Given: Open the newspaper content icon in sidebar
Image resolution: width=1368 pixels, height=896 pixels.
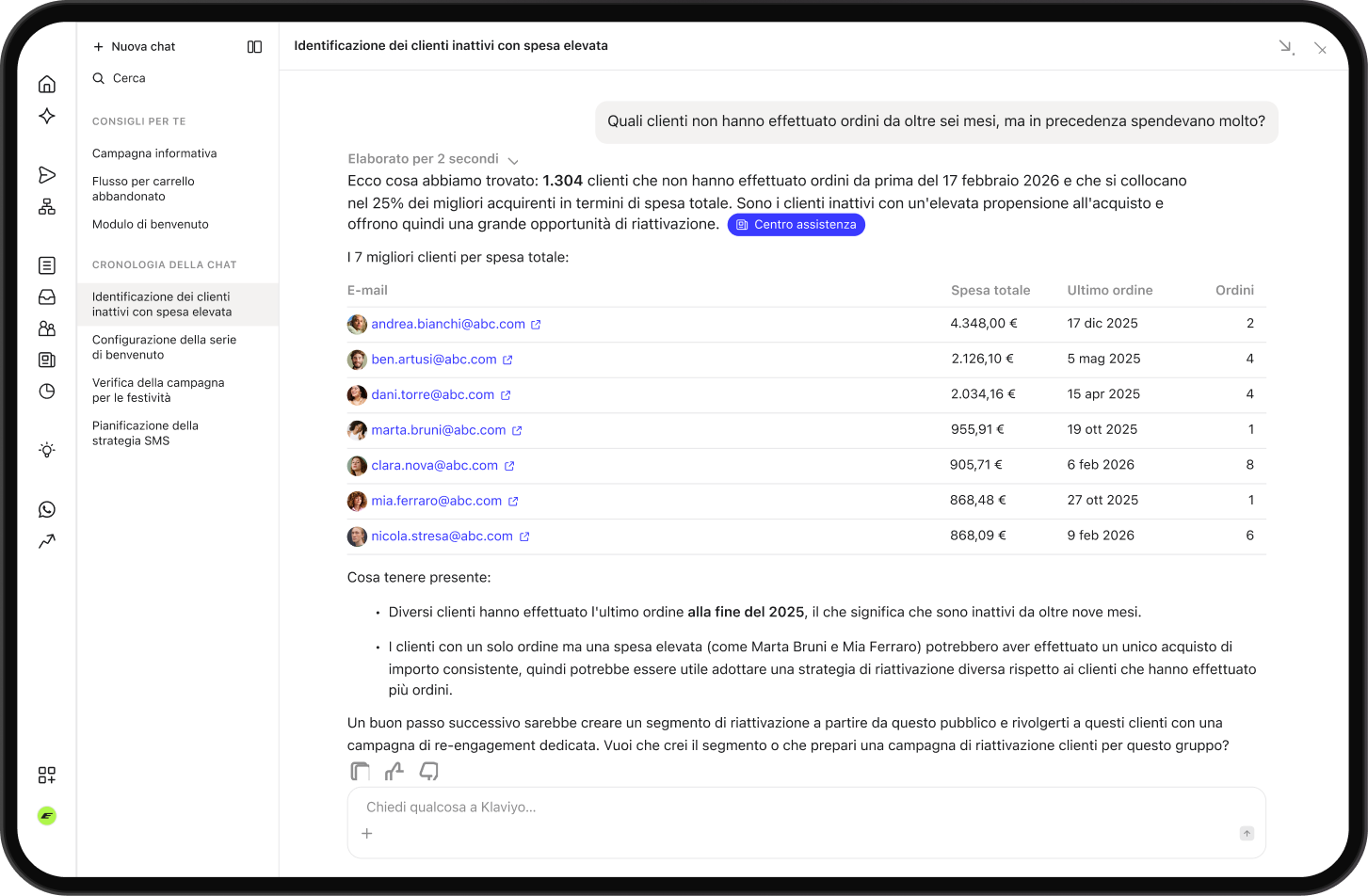Looking at the screenshot, I should coord(47,360).
